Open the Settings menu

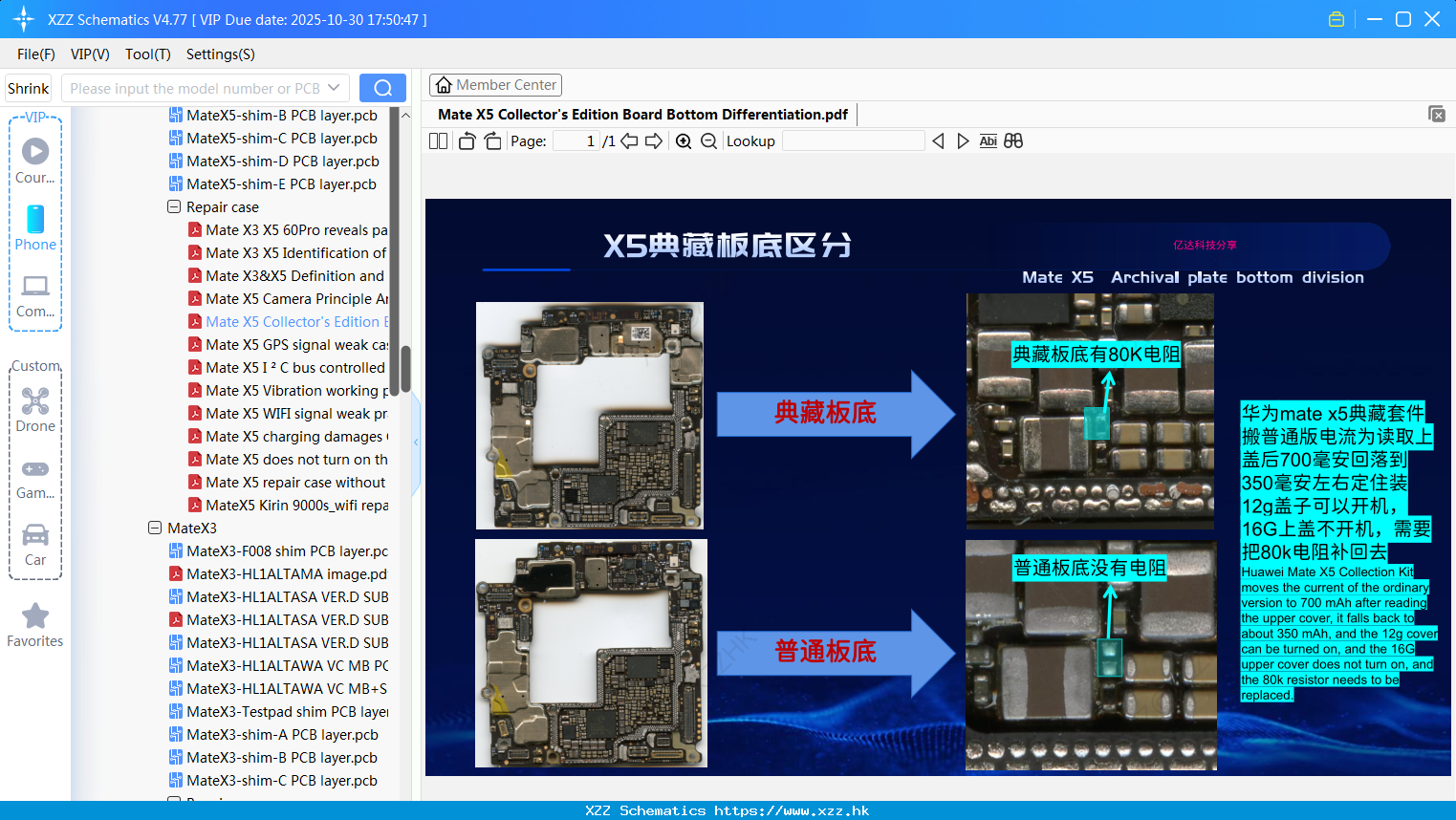[221, 54]
